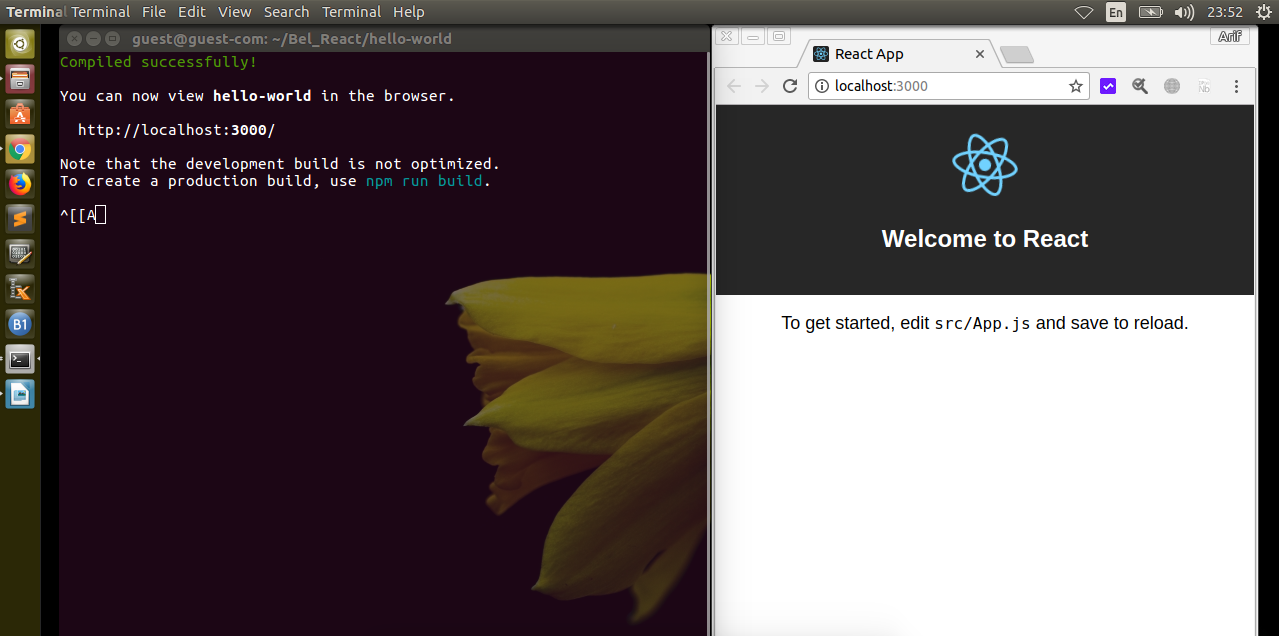Open Sublime Text from the dock
Image resolution: width=1279 pixels, height=636 pixels.
coord(20,219)
